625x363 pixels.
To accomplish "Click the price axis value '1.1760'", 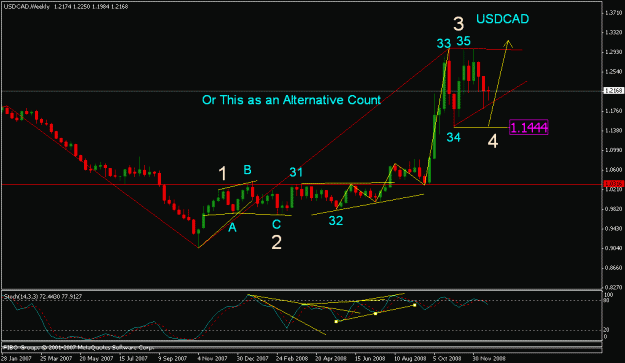I will tap(614, 111).
